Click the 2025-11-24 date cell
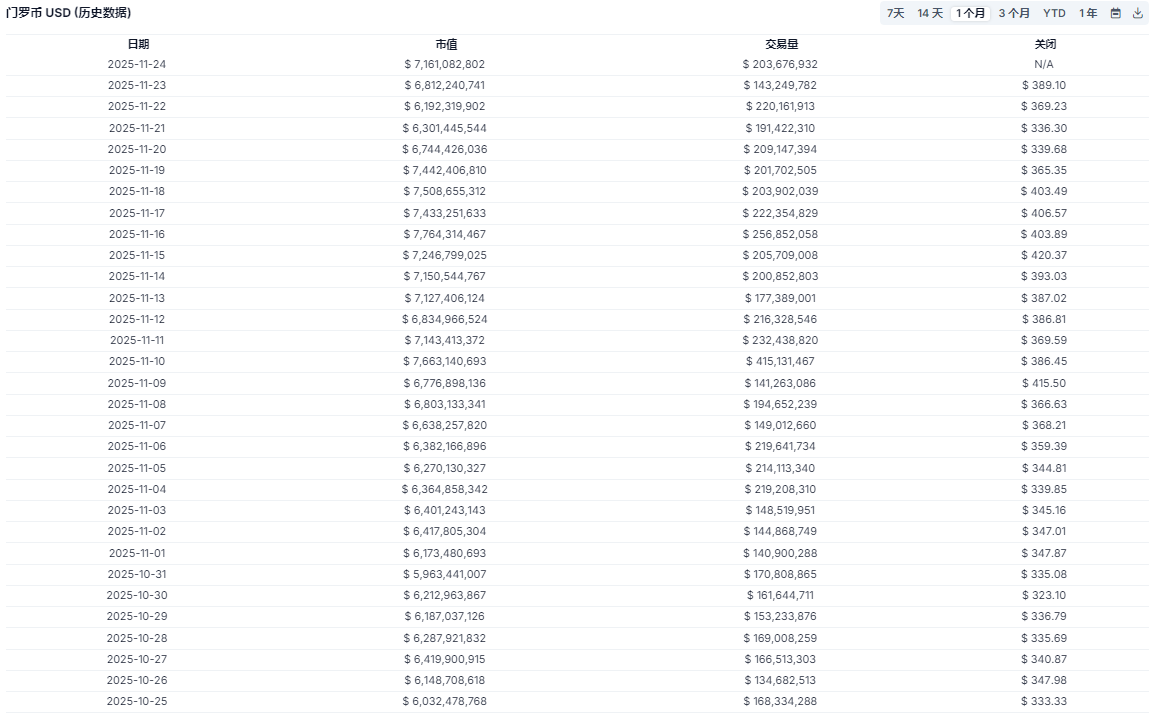 pyautogui.click(x=137, y=64)
